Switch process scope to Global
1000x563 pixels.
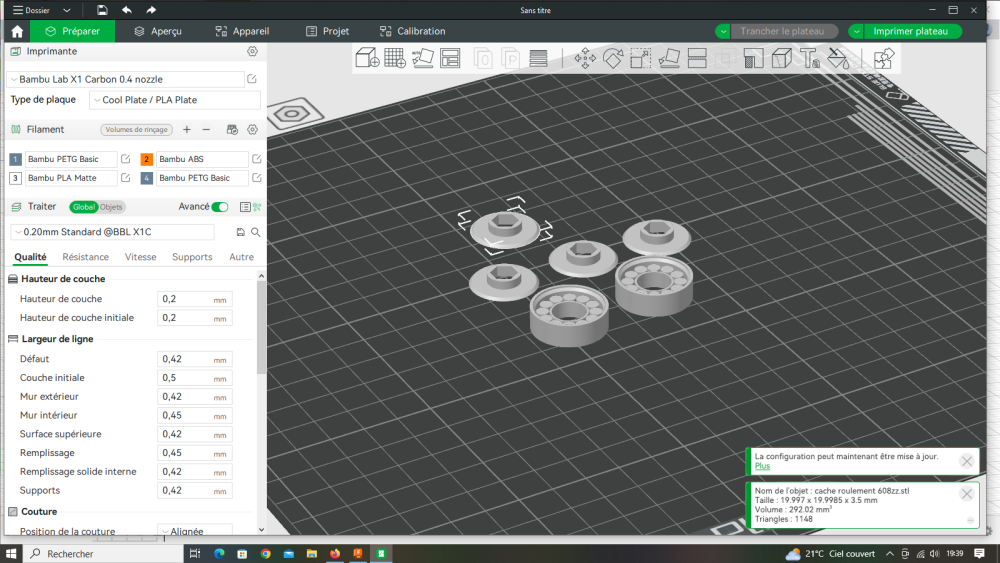(84, 207)
